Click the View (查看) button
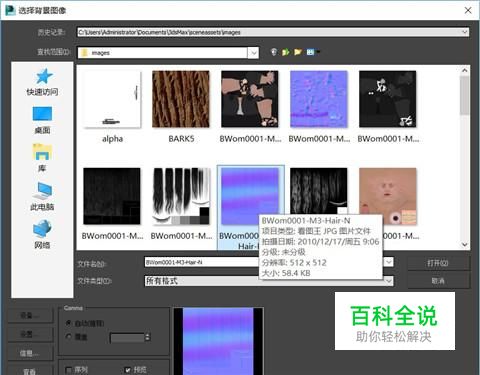The width and height of the screenshot is (480, 375). coord(30,371)
